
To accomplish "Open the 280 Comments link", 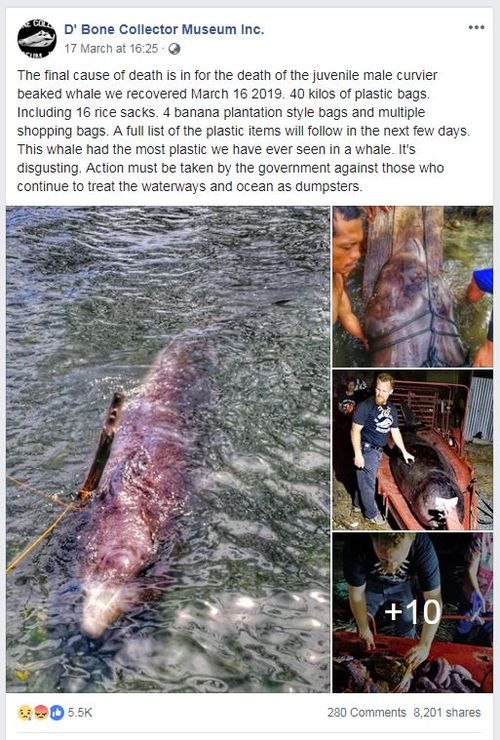I will [366, 712].
